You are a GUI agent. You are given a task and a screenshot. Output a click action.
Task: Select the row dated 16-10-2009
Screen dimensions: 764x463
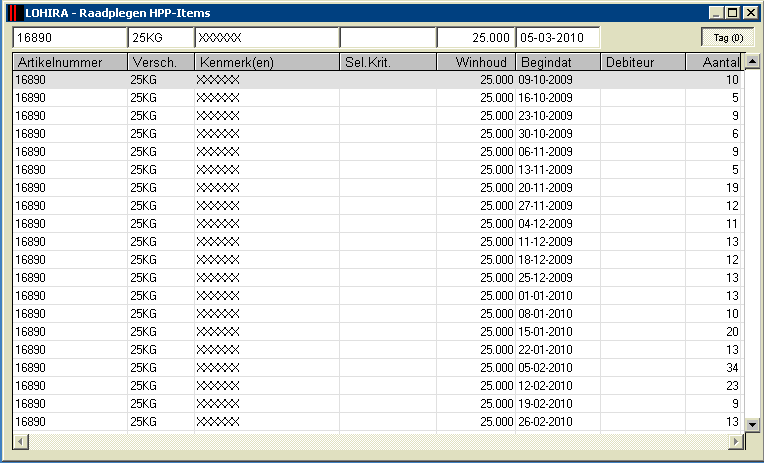pyautogui.click(x=377, y=98)
